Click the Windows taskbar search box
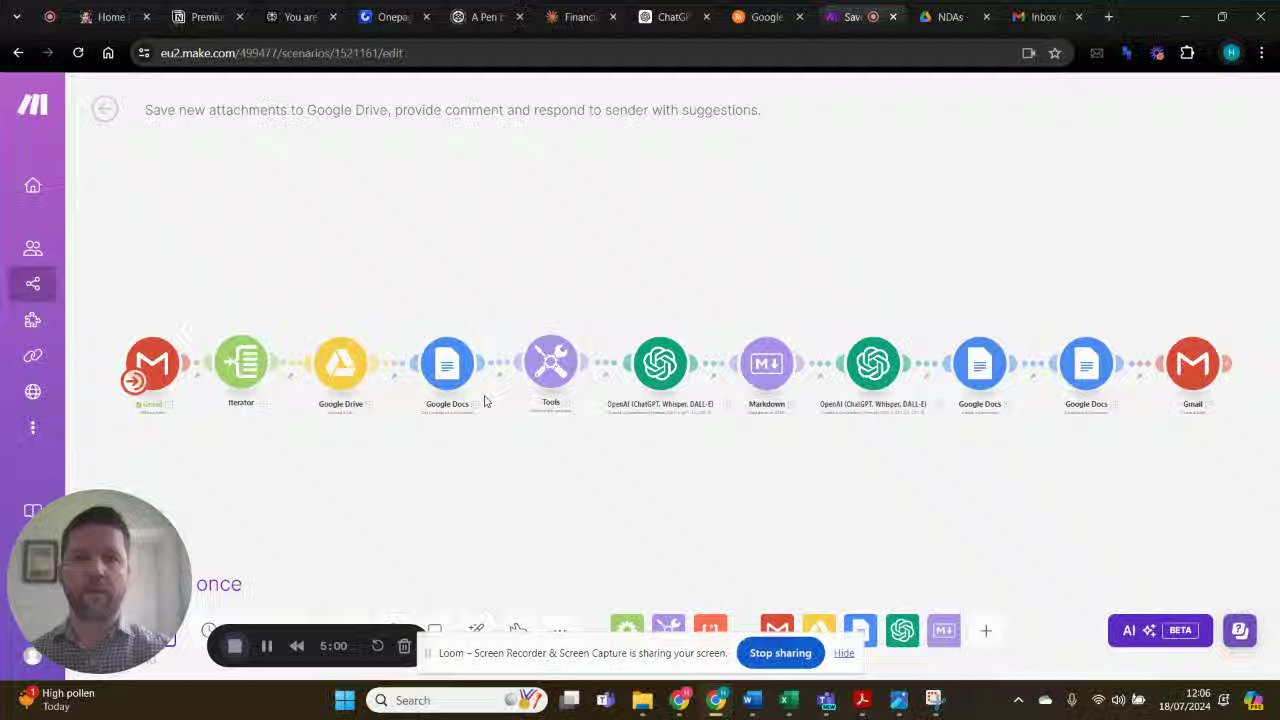 [458, 700]
